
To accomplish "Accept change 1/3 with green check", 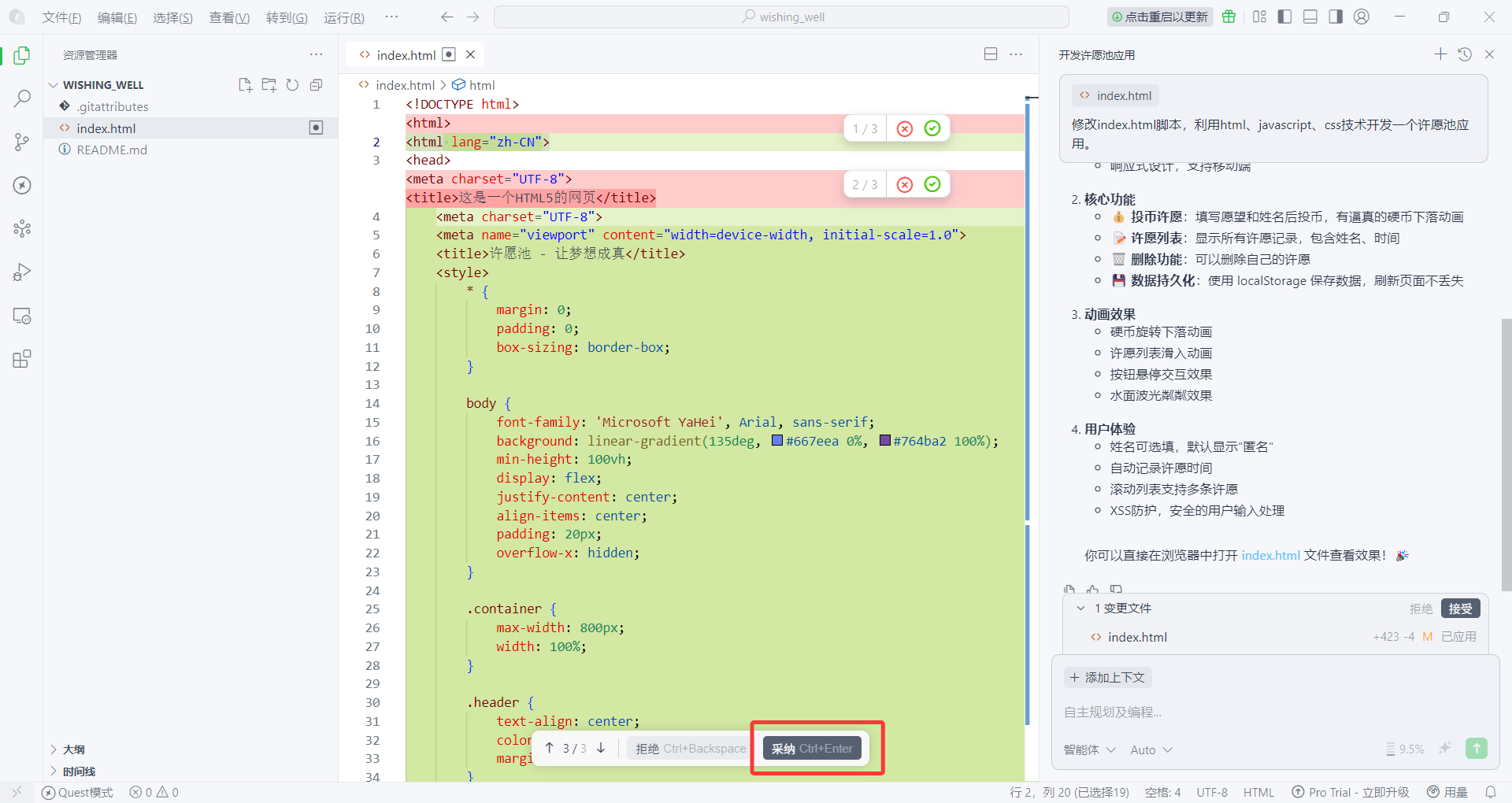I will click(x=932, y=128).
